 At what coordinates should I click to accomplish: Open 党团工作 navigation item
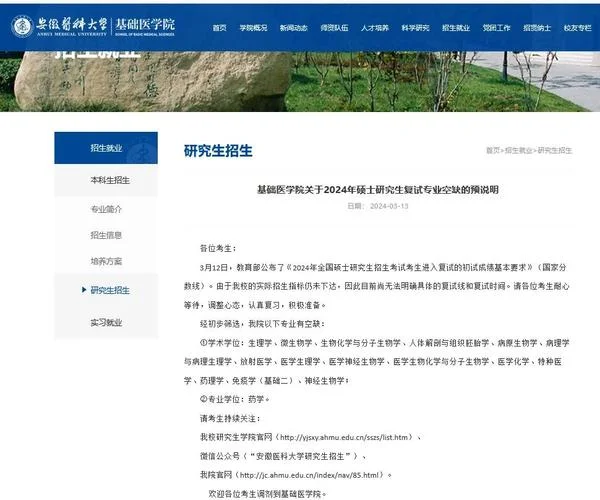496,28
